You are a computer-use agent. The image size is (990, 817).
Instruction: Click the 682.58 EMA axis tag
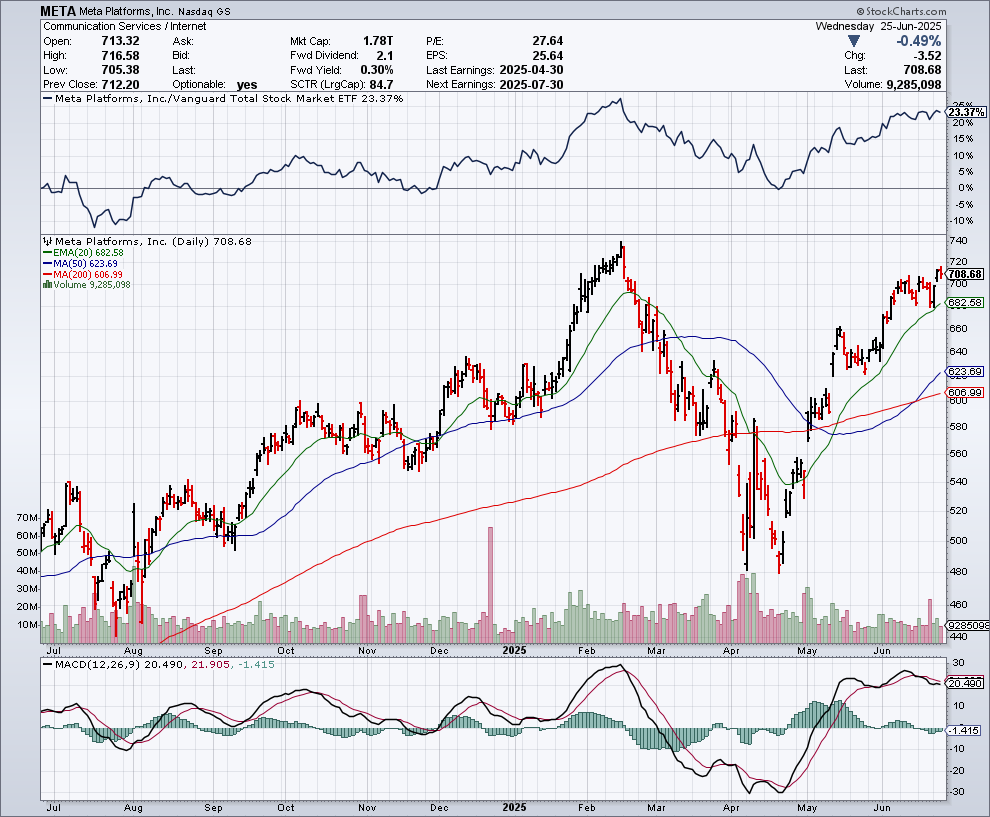[966, 303]
